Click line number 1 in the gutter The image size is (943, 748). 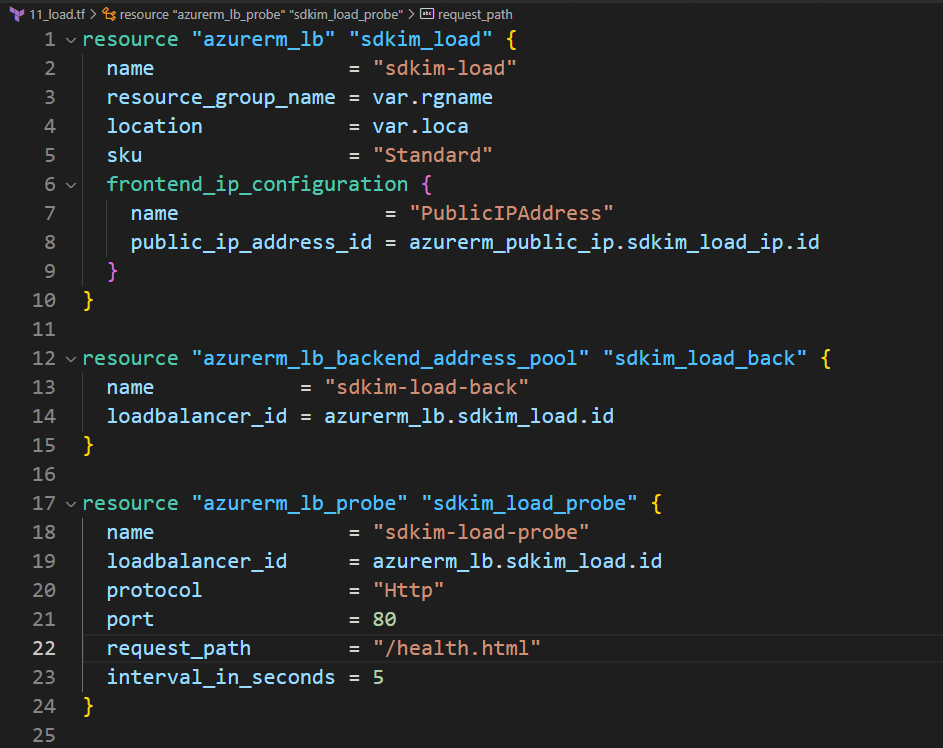pos(50,40)
